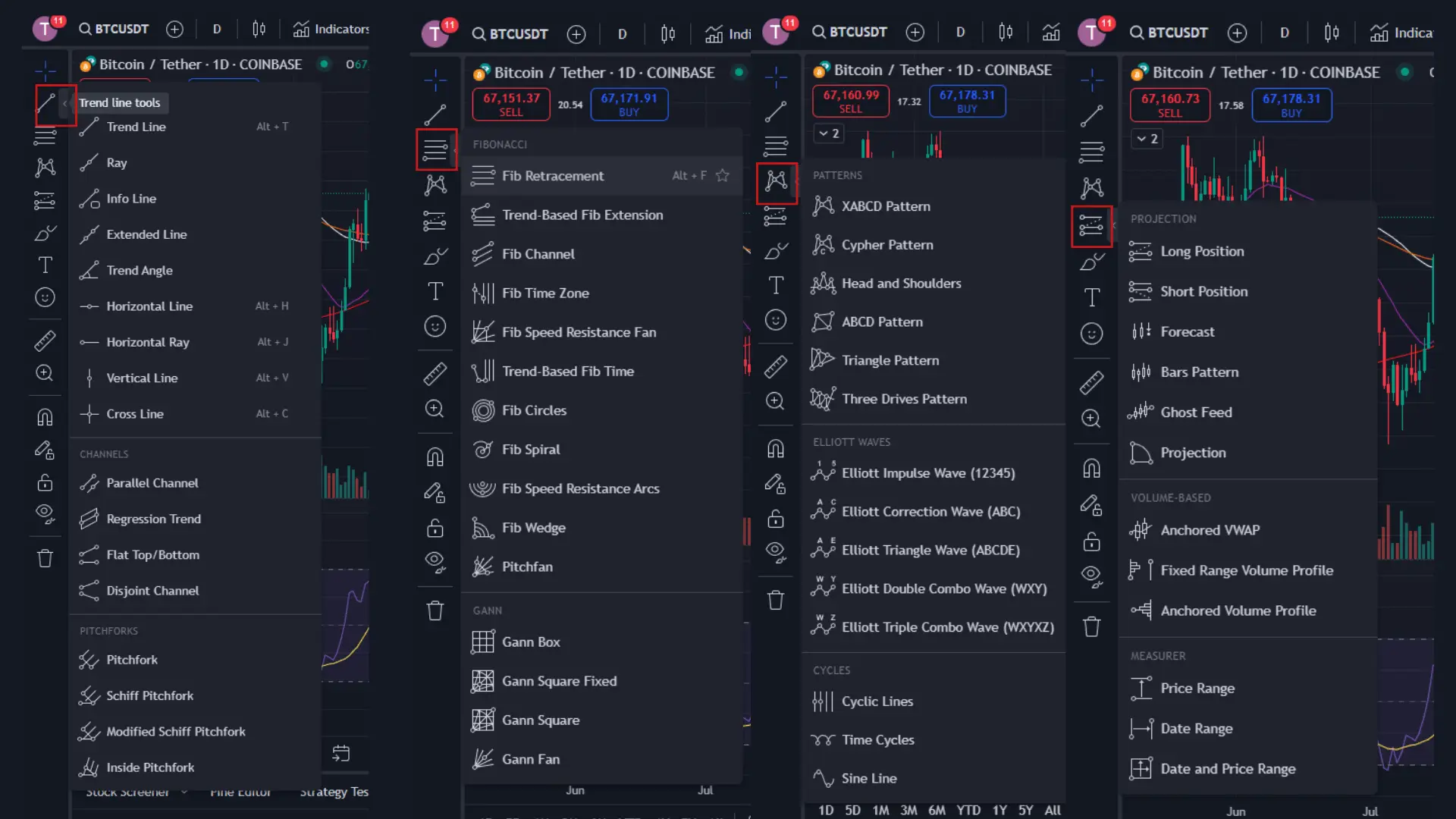Expand the '2' indicators chevron in the Projection panel

[1147, 139]
